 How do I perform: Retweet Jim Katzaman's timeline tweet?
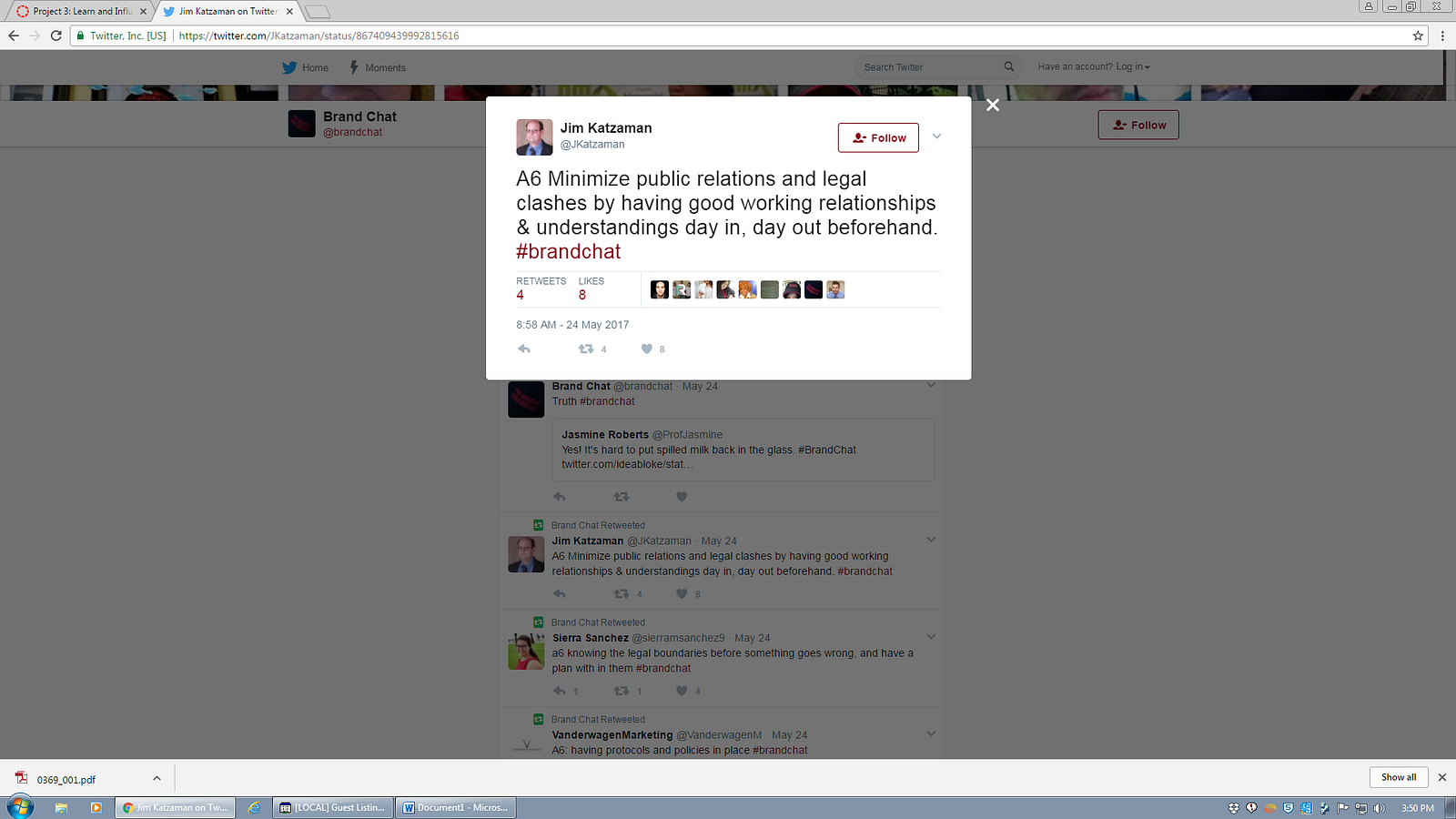(622, 594)
